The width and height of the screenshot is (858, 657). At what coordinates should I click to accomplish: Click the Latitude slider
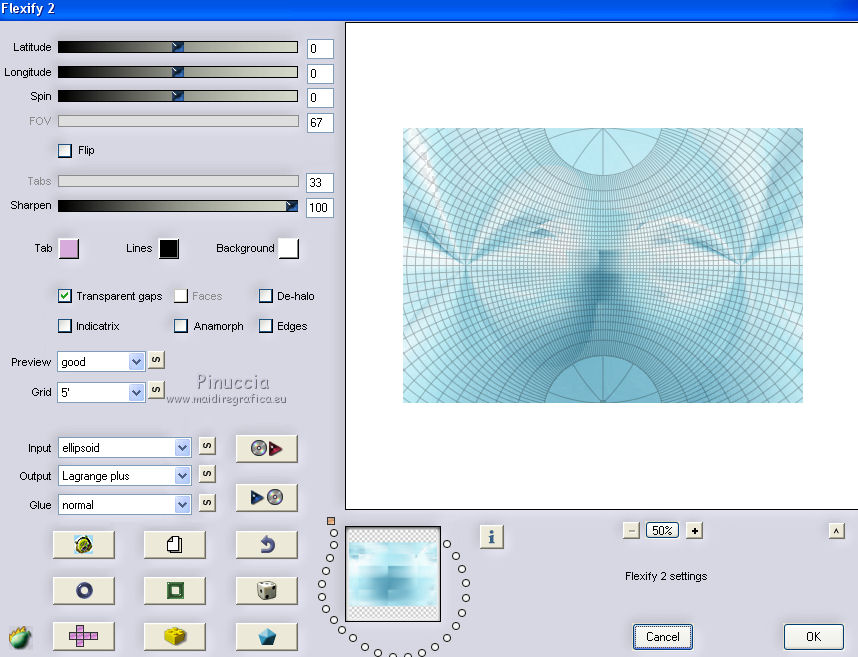click(x=178, y=47)
